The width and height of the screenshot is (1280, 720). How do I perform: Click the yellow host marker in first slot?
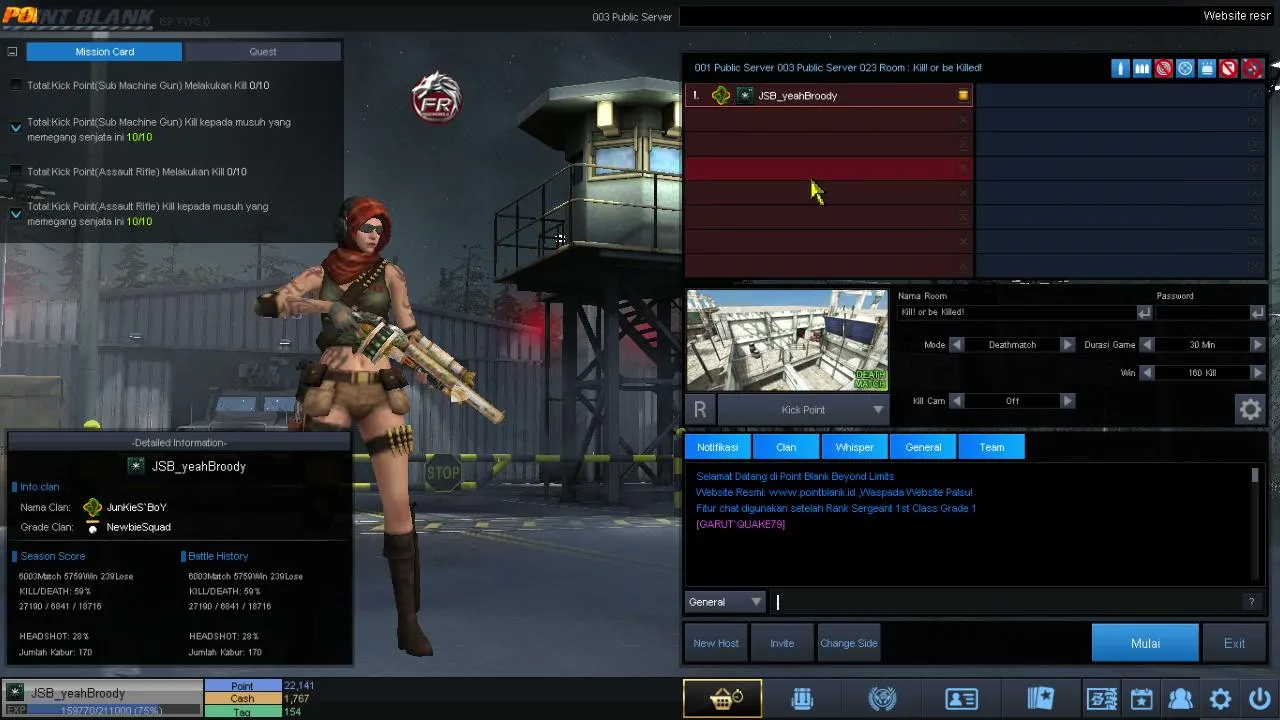(963, 95)
